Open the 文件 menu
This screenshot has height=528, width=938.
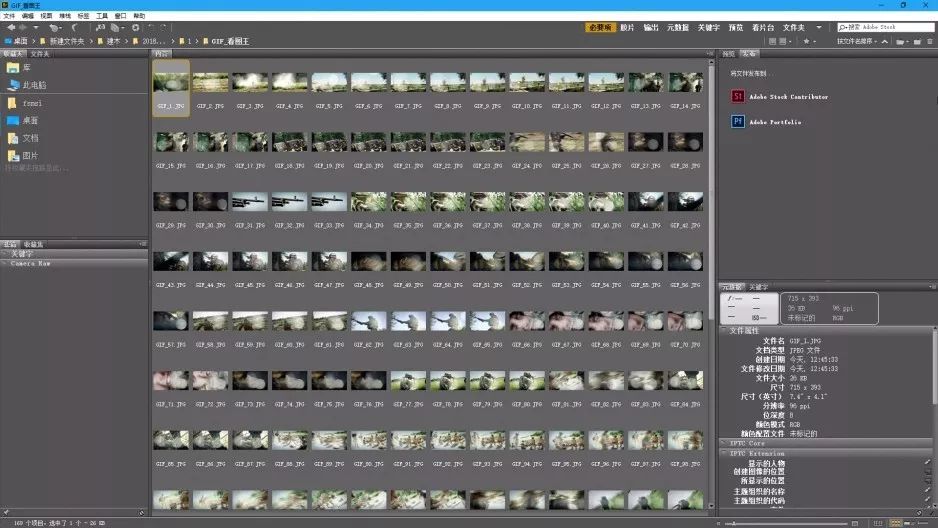coord(9,16)
